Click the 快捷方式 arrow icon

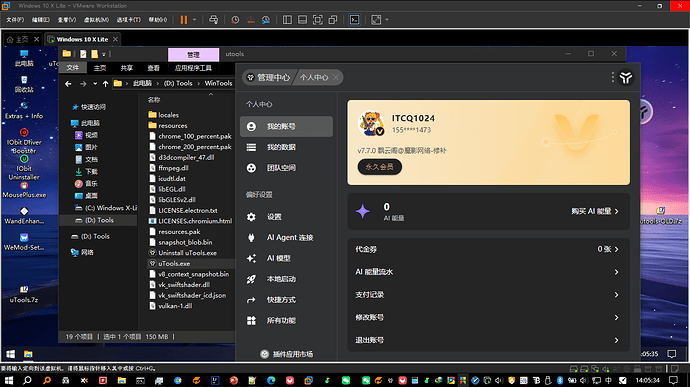tap(251, 300)
